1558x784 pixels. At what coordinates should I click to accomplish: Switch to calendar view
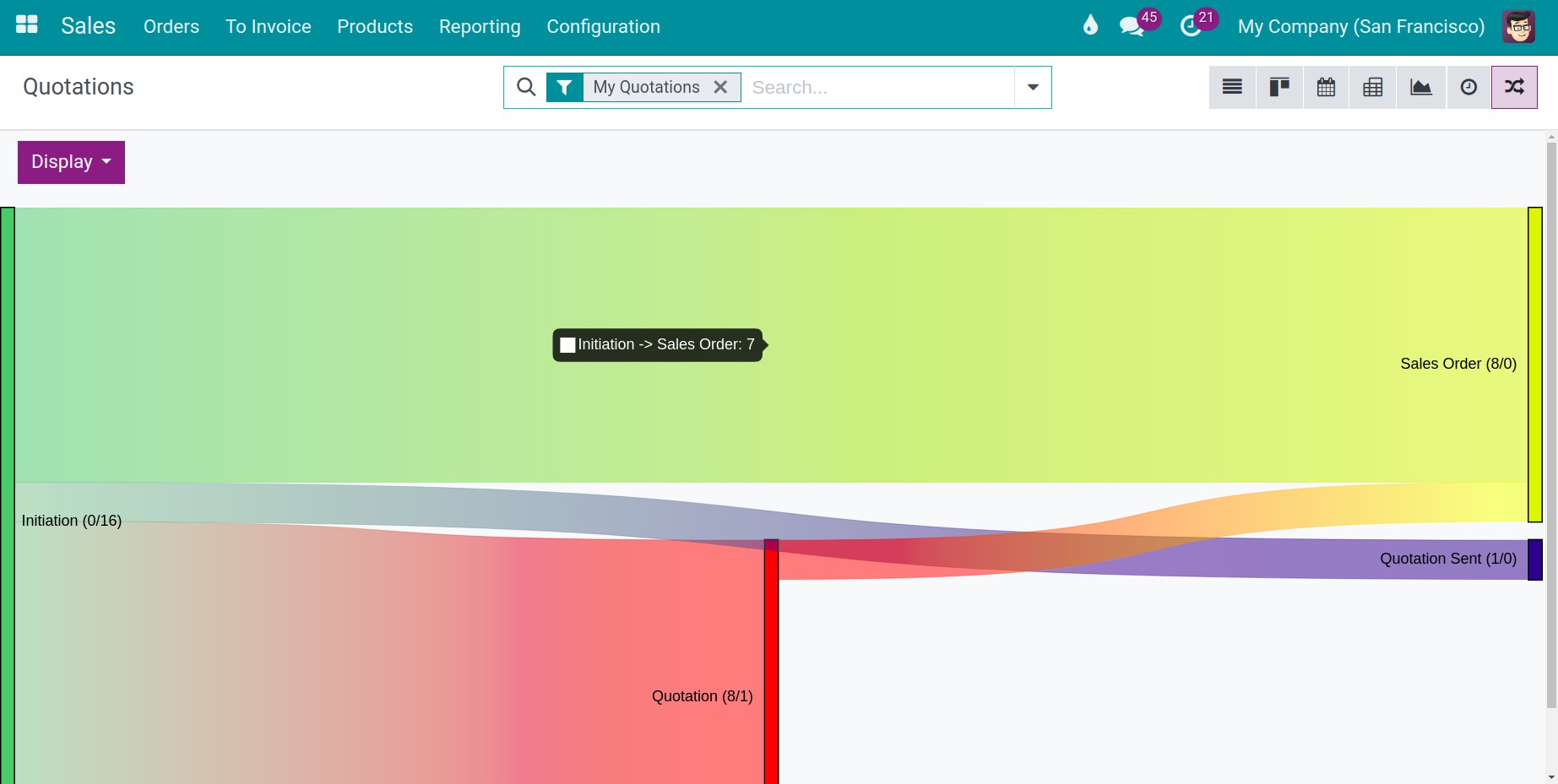(x=1327, y=87)
